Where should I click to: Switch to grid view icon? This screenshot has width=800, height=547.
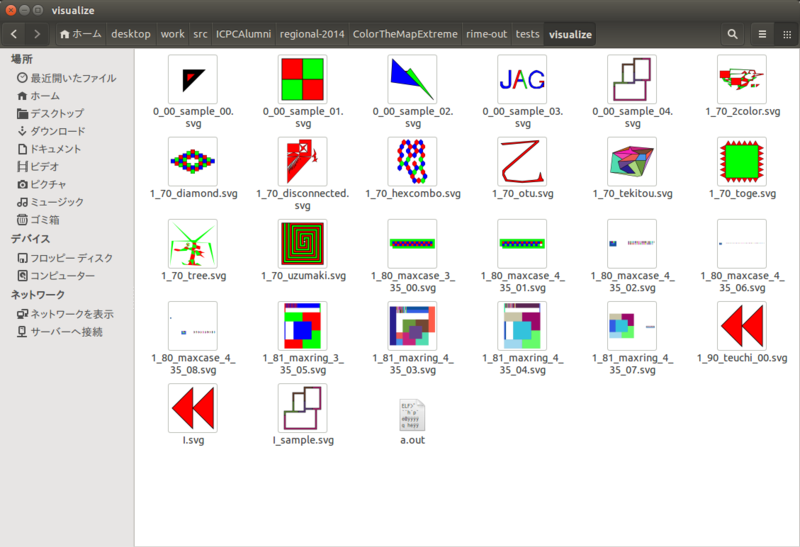pyautogui.click(x=787, y=34)
